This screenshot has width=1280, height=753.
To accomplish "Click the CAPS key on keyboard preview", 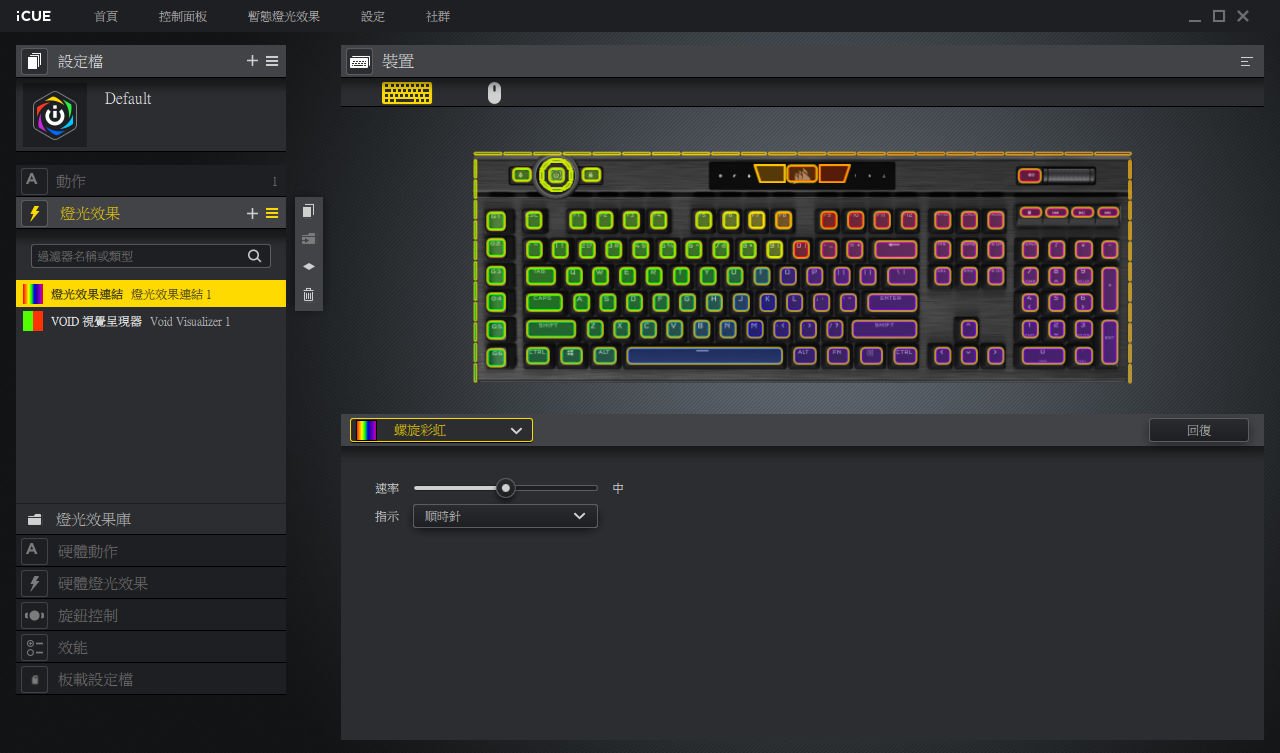I will pos(545,301).
